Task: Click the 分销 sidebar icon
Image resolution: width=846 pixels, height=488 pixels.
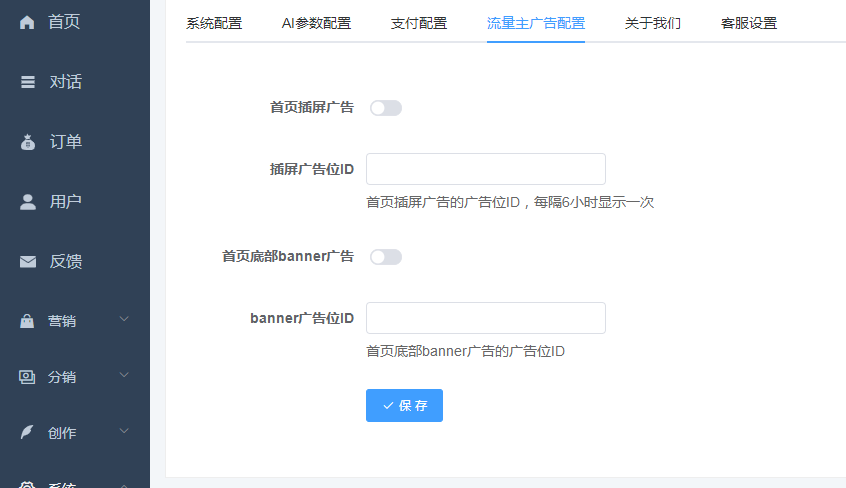Action: (x=28, y=377)
